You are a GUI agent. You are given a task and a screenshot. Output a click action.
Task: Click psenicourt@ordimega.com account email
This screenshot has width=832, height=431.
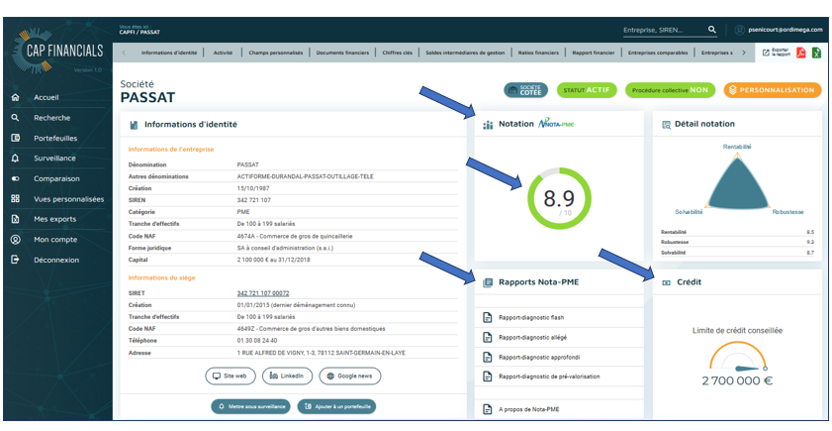point(785,30)
